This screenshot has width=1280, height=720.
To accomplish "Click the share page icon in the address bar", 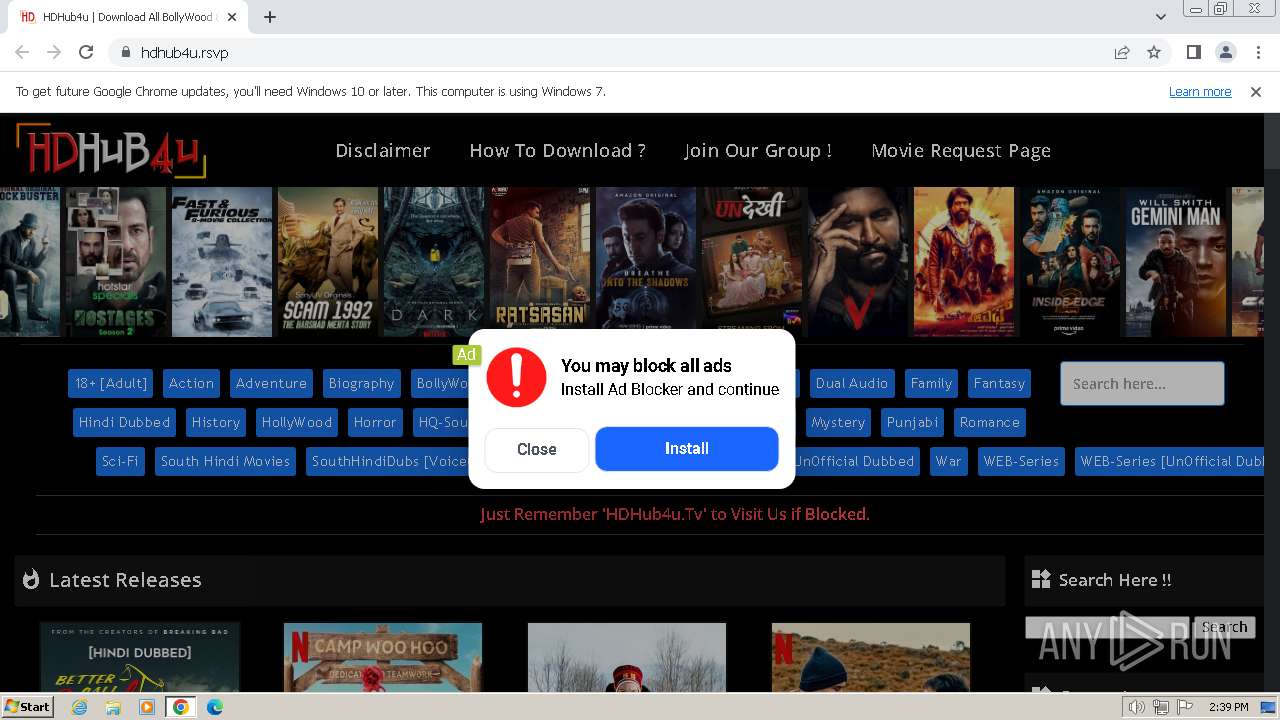I will click(x=1122, y=52).
